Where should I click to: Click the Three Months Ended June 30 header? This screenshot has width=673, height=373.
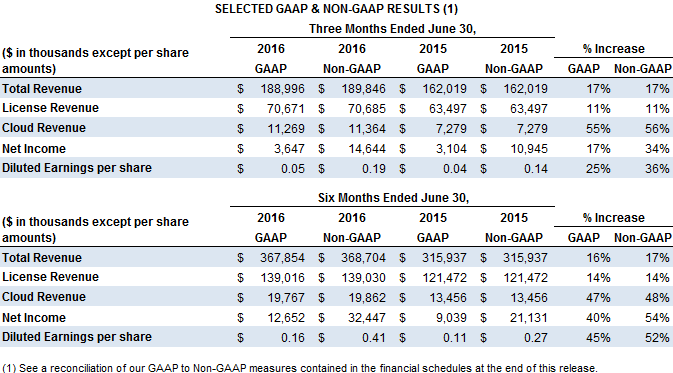(x=392, y=29)
